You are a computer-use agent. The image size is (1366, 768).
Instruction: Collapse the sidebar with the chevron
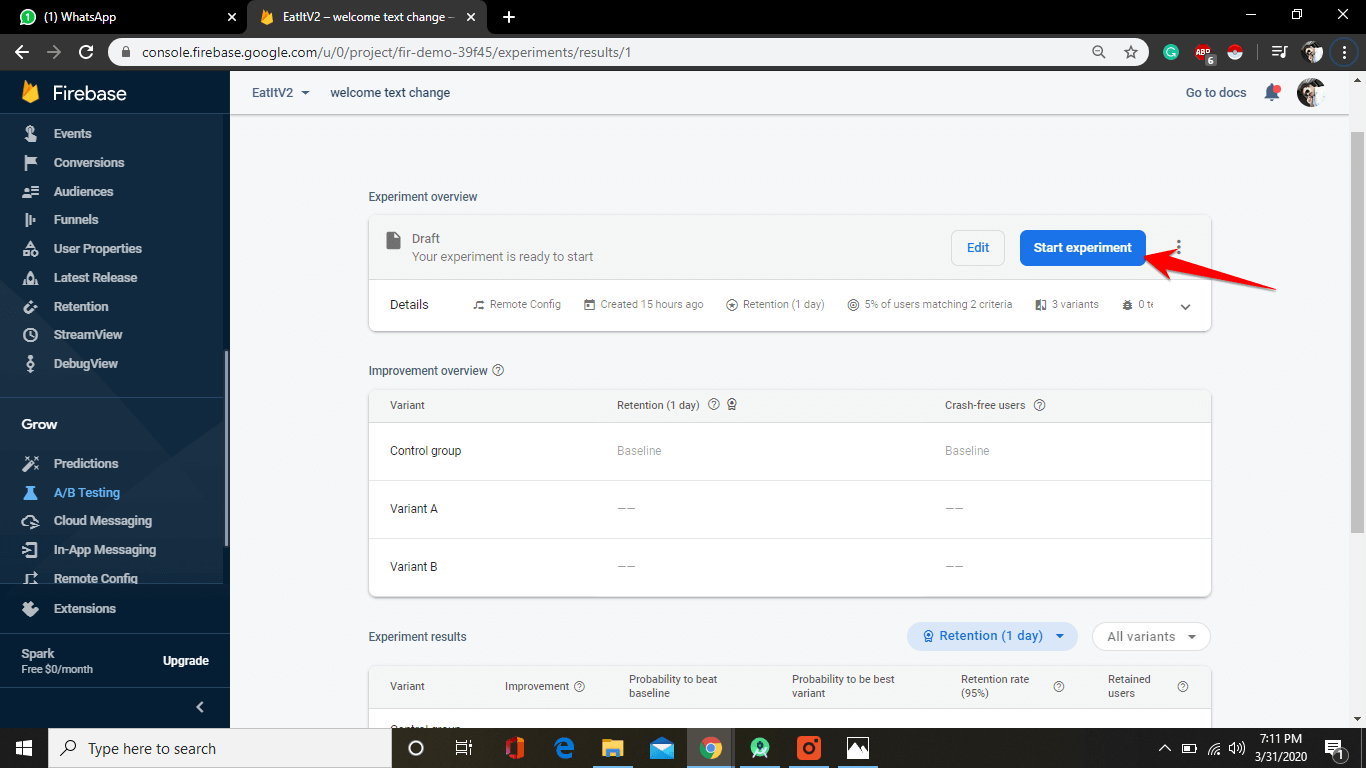point(199,707)
